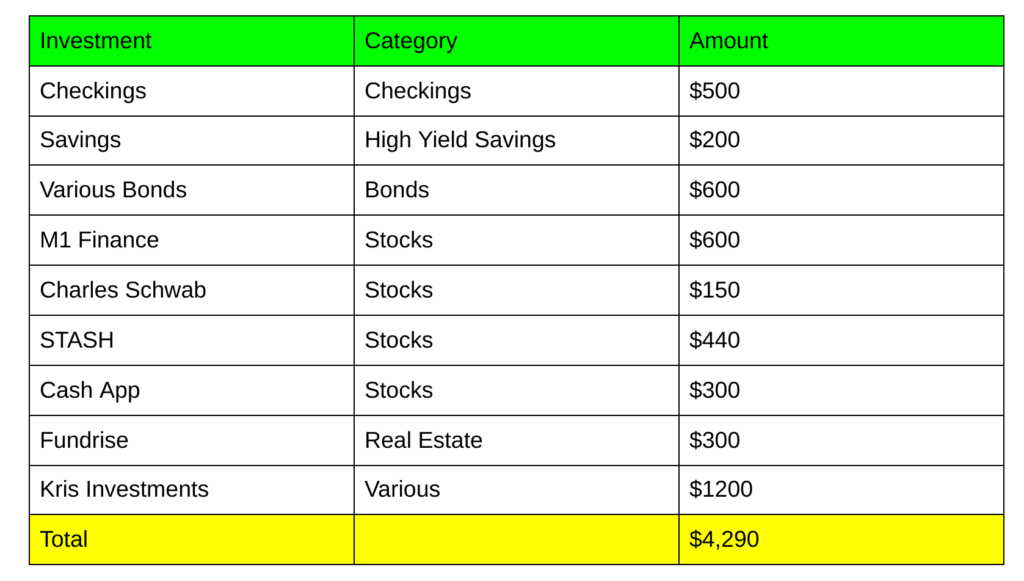Click the Cash App cell

90,390
